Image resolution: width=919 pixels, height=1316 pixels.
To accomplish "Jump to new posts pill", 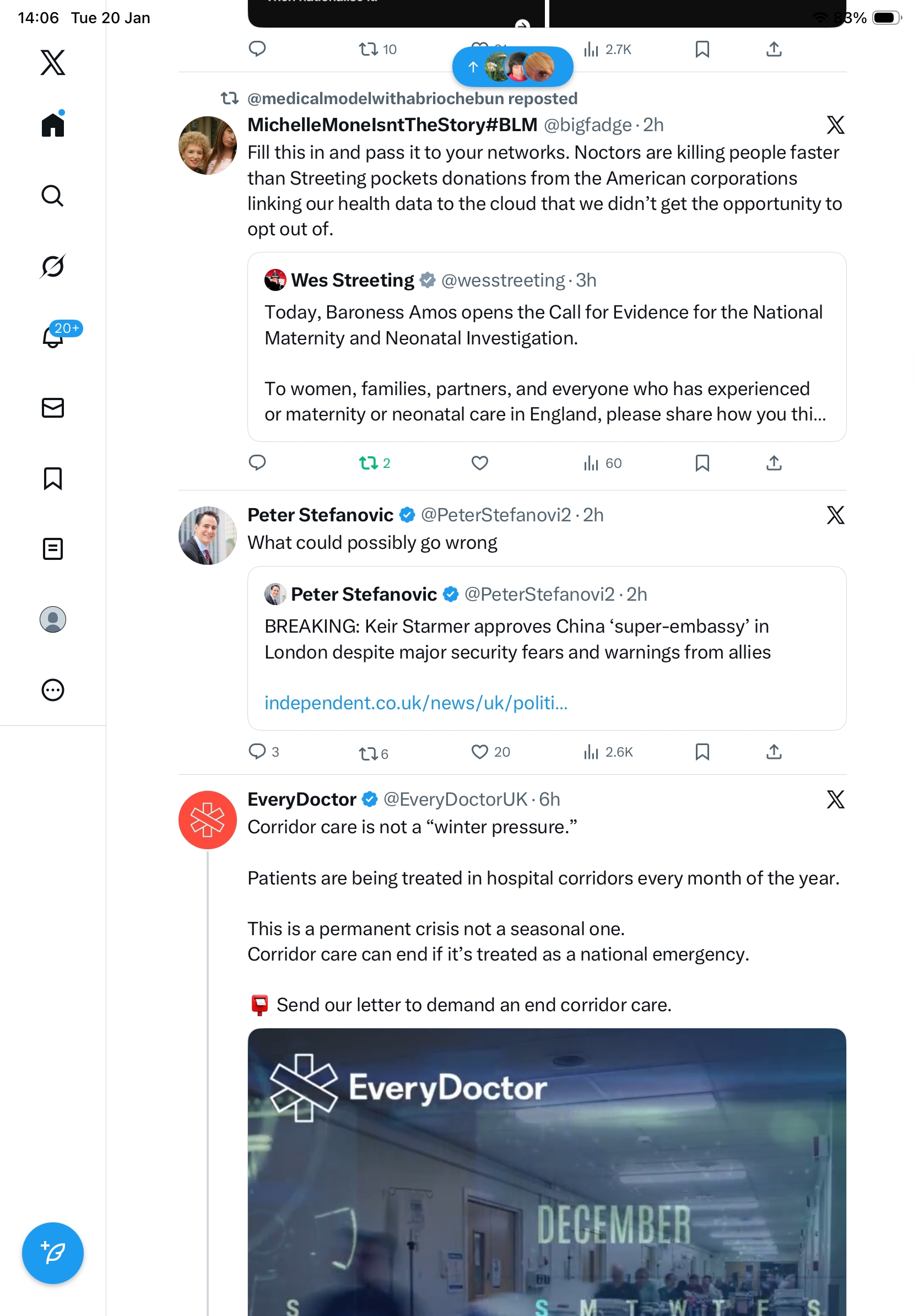I will (x=512, y=67).
